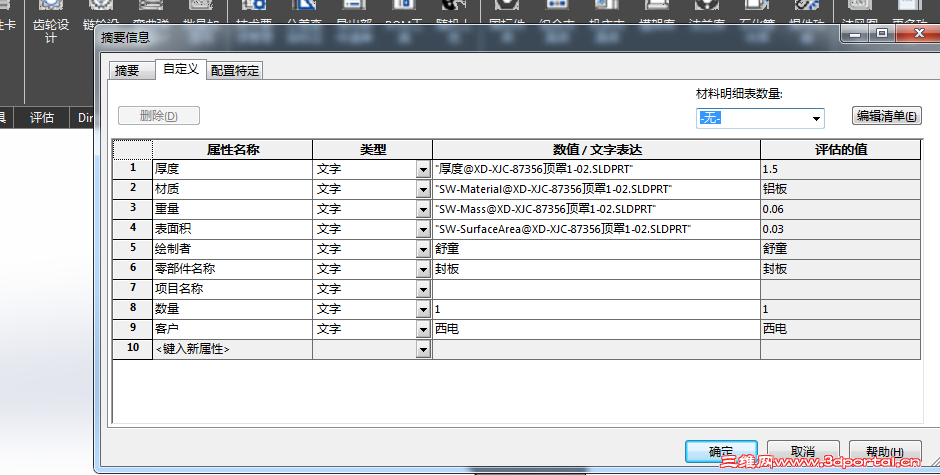Click the 数值 / 文字表达 column header
Screen dimensions: 940x475
click(596, 149)
